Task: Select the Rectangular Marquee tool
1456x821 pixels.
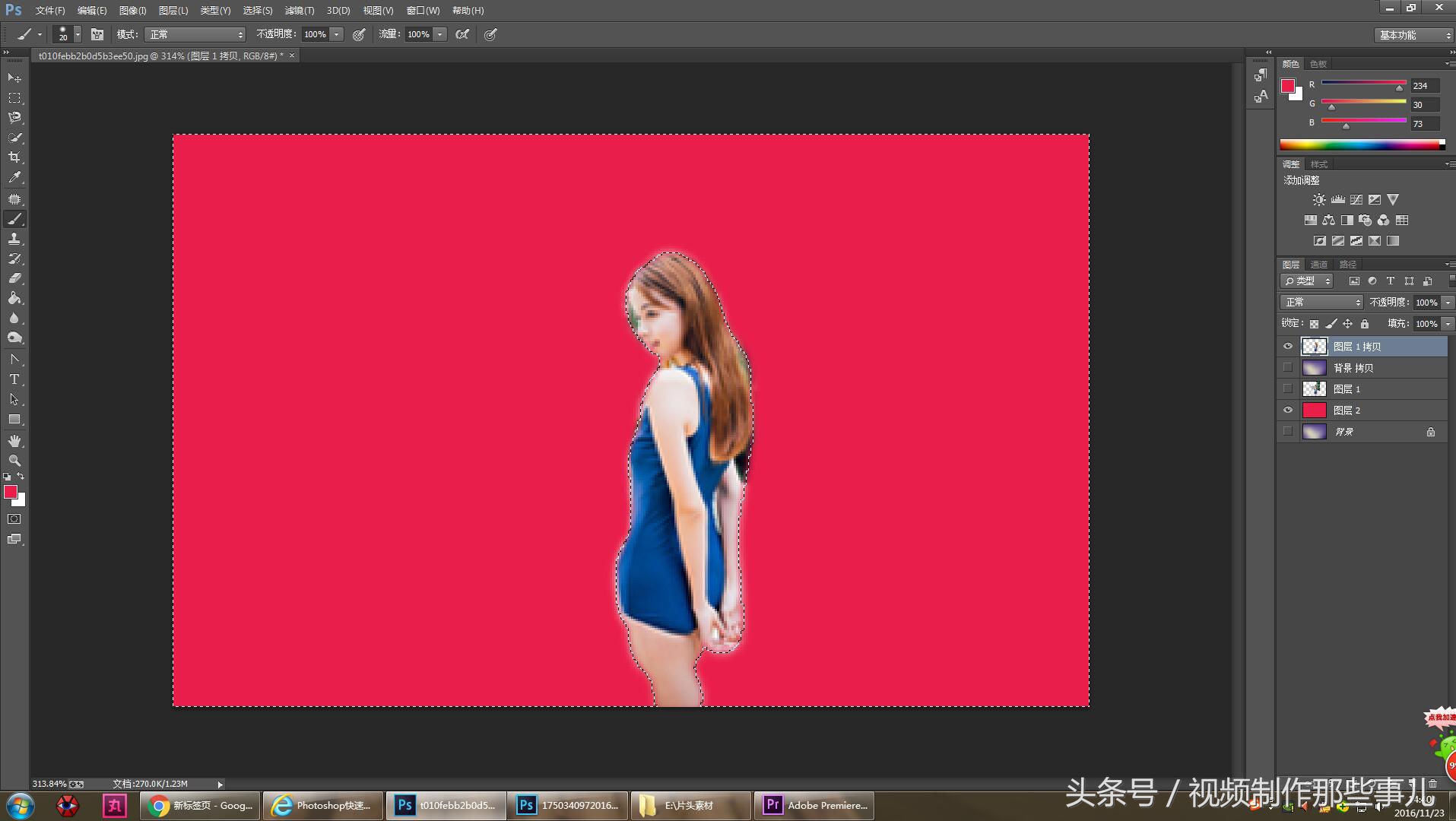Action: coord(14,98)
